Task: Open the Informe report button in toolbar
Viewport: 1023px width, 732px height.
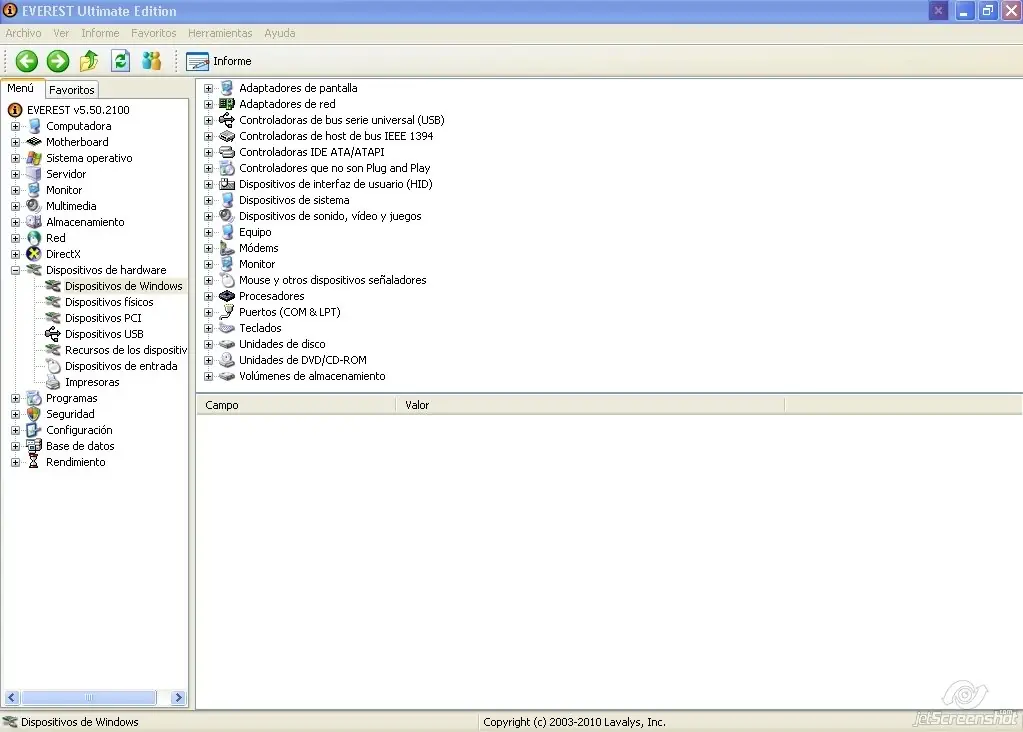Action: click(219, 61)
